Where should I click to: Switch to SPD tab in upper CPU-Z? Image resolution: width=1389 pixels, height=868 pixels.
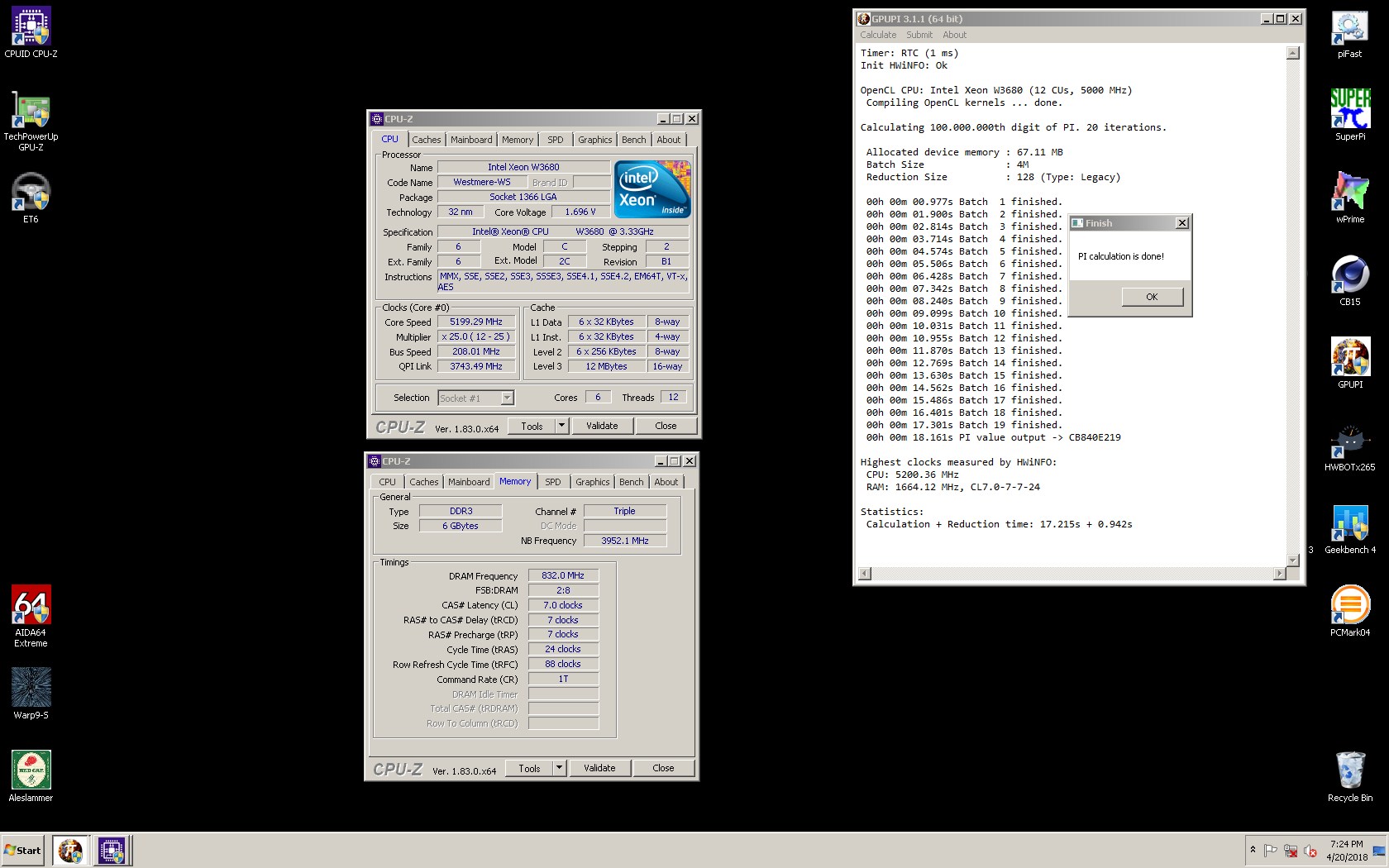click(x=556, y=140)
